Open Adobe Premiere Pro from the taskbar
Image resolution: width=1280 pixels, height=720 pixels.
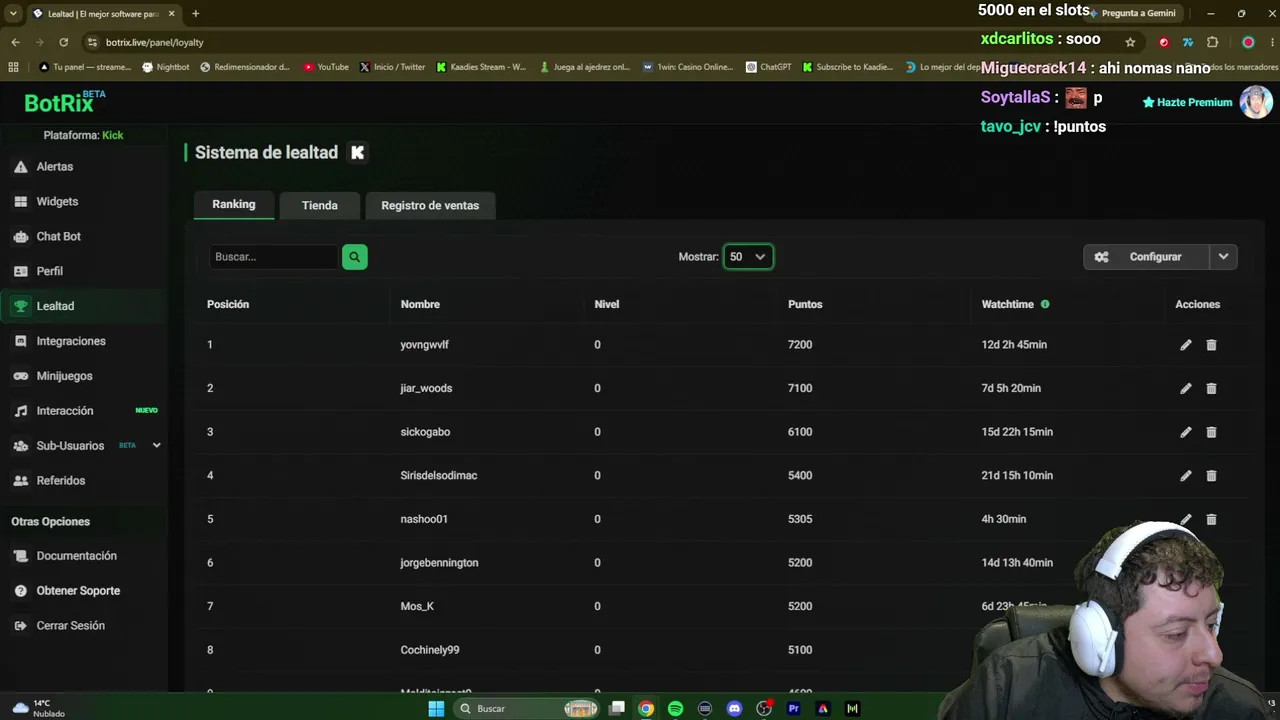point(794,708)
